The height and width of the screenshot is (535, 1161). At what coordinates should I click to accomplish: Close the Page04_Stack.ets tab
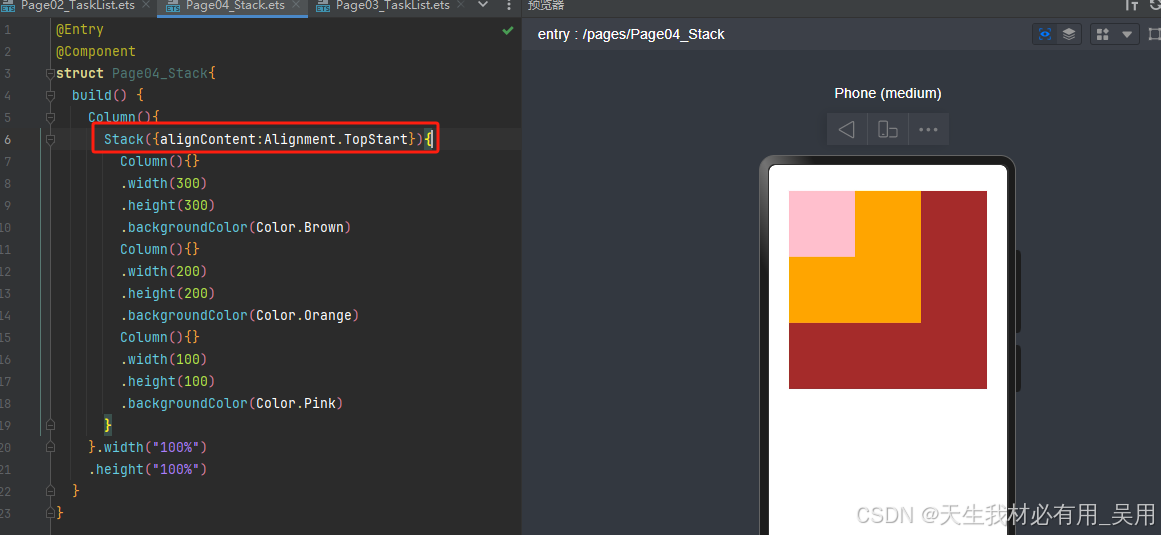tap(296, 5)
